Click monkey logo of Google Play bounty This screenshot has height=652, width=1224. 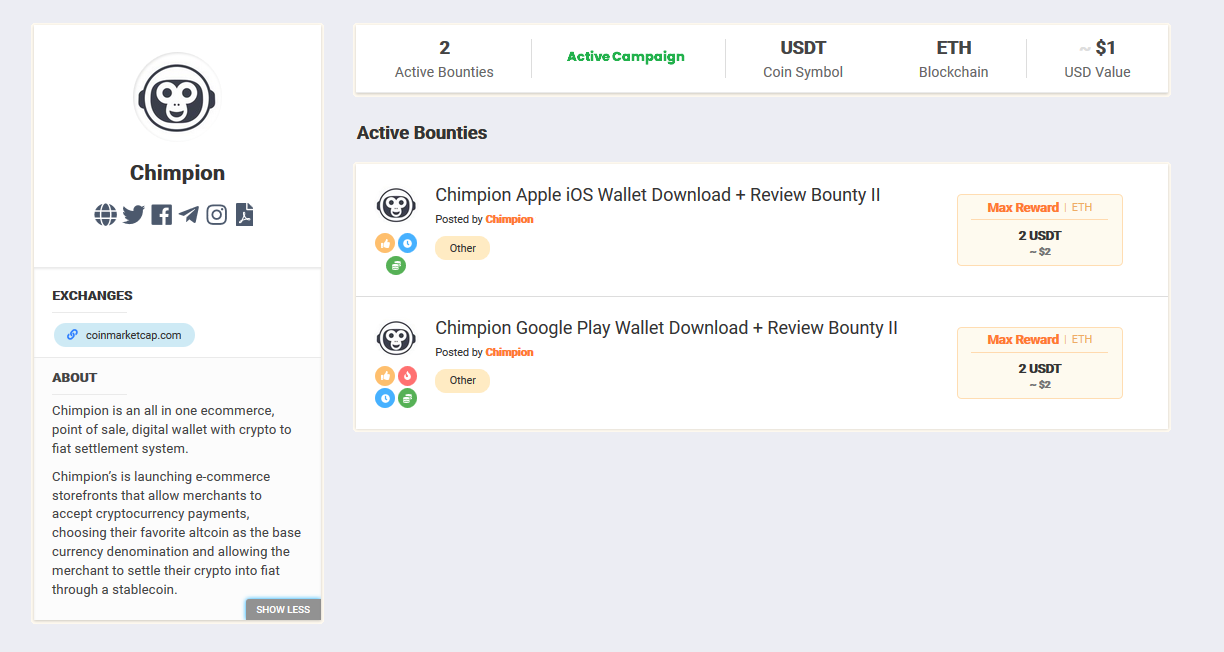pyautogui.click(x=396, y=338)
